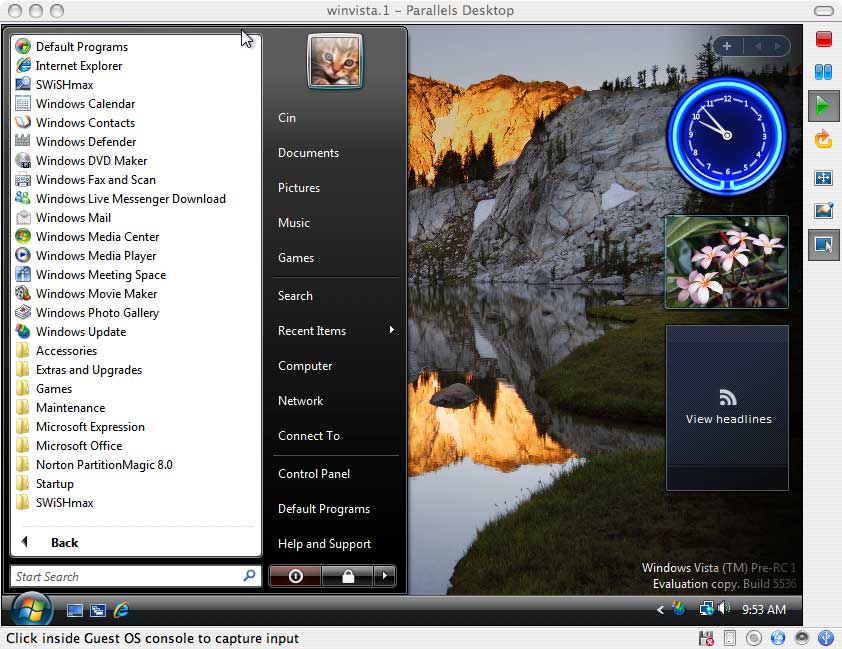Click the USB status icon in Parallels status bar
Viewport: 842px width, 649px height.
(x=826, y=638)
